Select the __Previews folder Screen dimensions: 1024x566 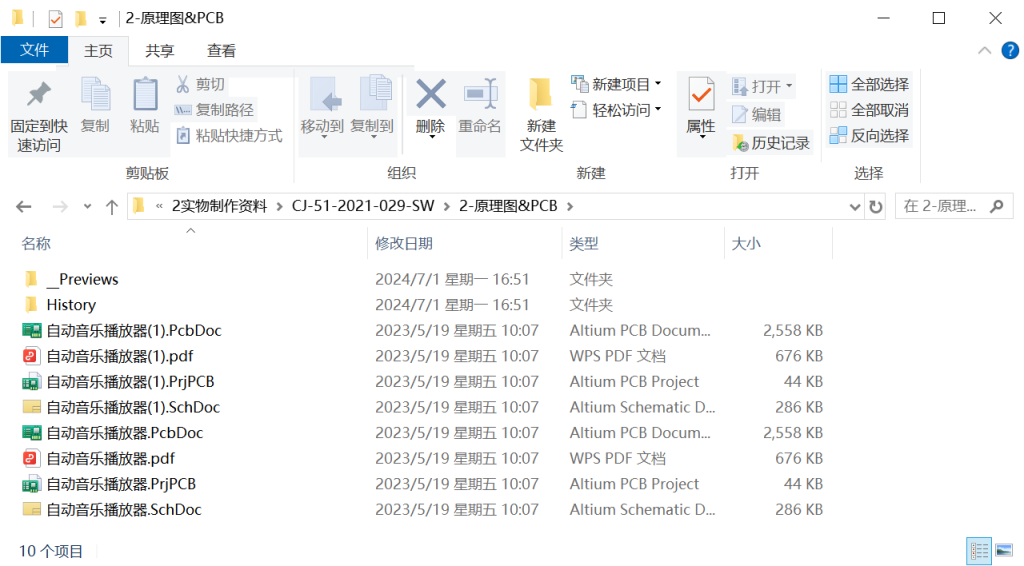point(82,279)
